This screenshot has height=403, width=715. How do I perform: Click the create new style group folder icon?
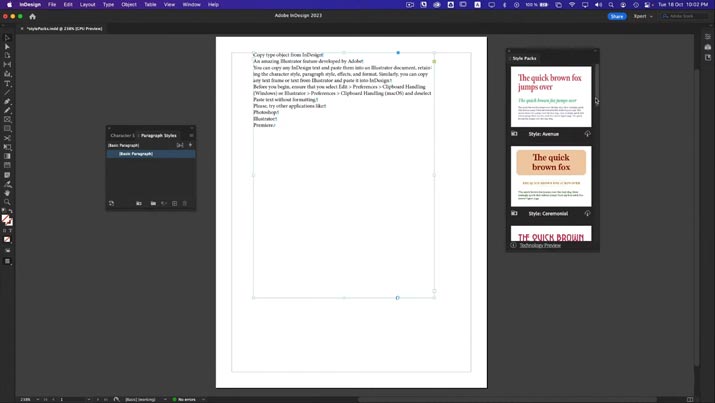(x=153, y=203)
